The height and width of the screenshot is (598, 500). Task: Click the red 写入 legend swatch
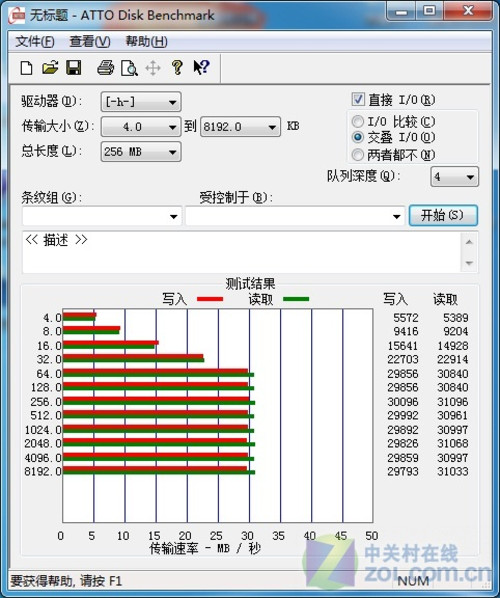point(210,299)
